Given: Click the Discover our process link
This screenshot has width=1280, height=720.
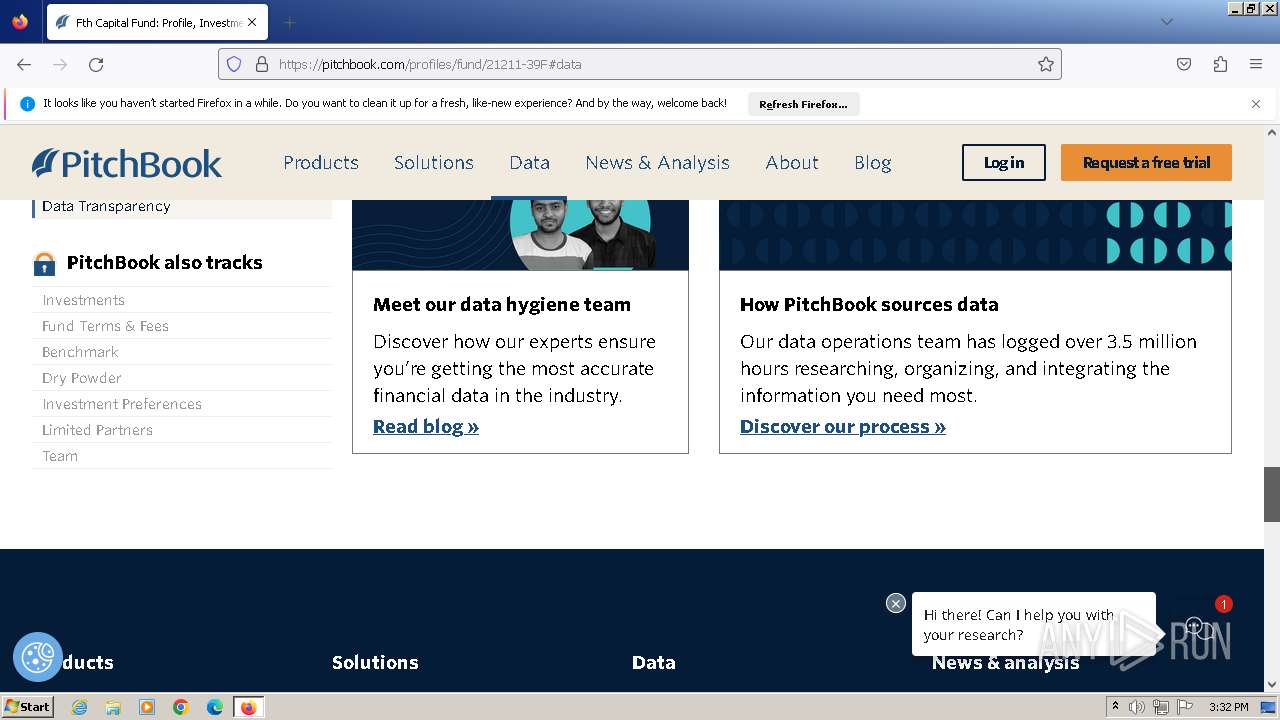Looking at the screenshot, I should 843,427.
